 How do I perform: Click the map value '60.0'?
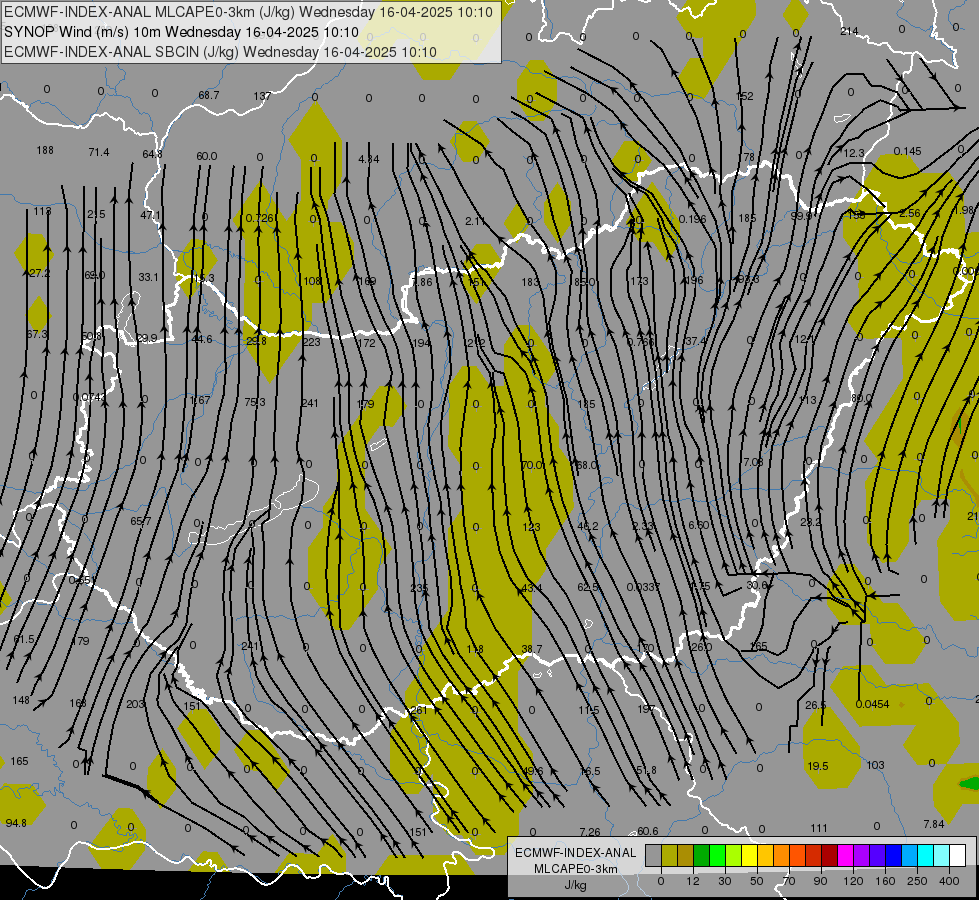click(207, 156)
